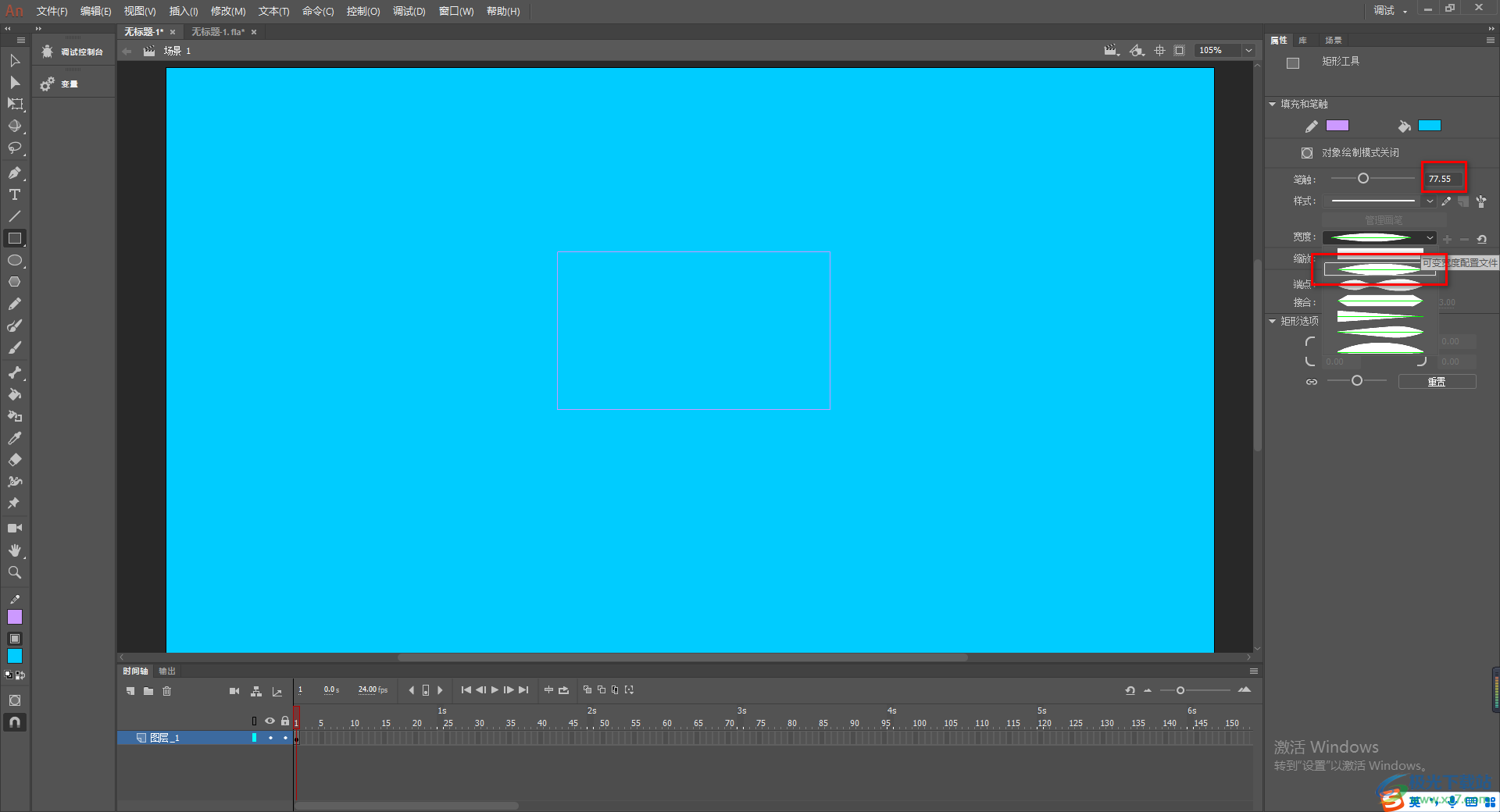Select the Ink Bottle tool
The height and width of the screenshot is (812, 1500).
(15, 416)
